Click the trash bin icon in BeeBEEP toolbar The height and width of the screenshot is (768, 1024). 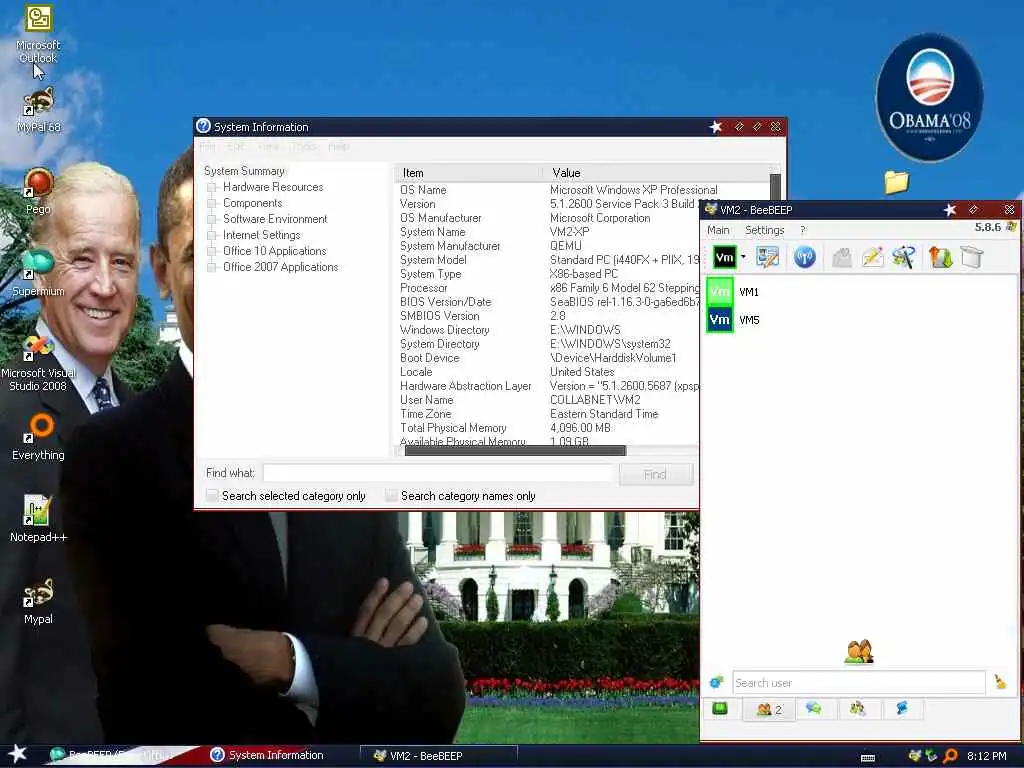(972, 257)
